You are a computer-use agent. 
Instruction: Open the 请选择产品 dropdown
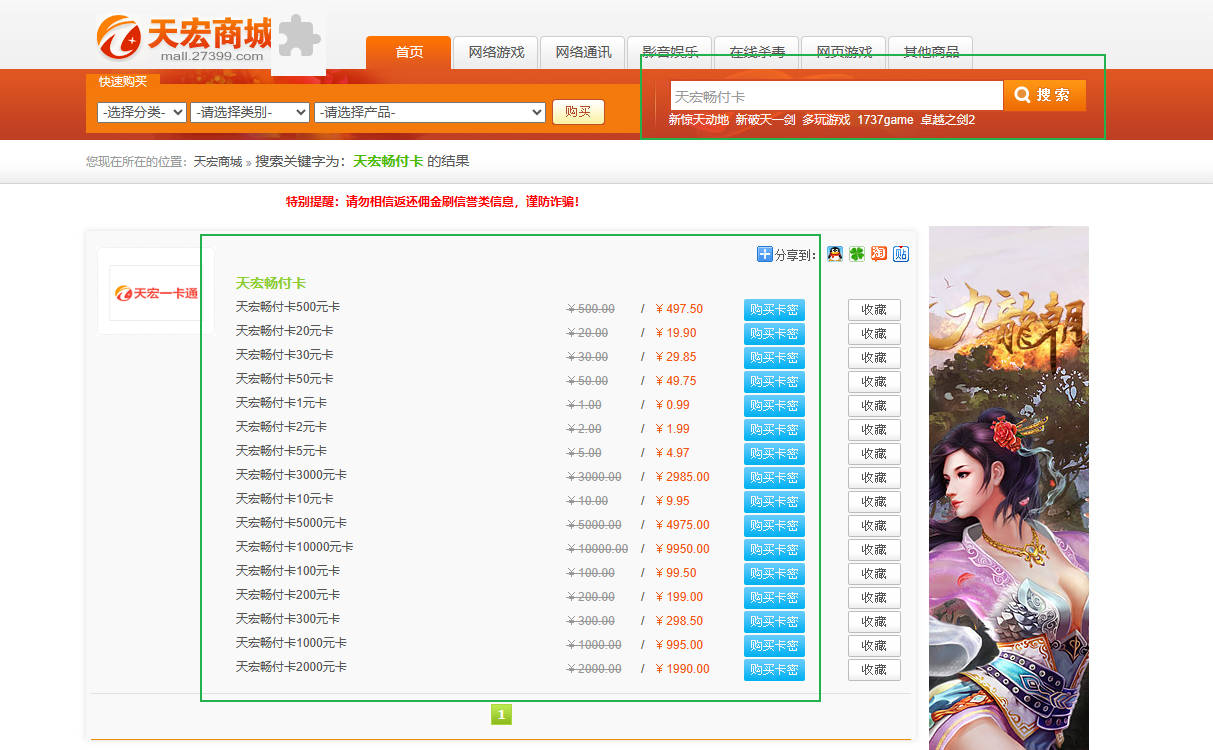(x=430, y=112)
